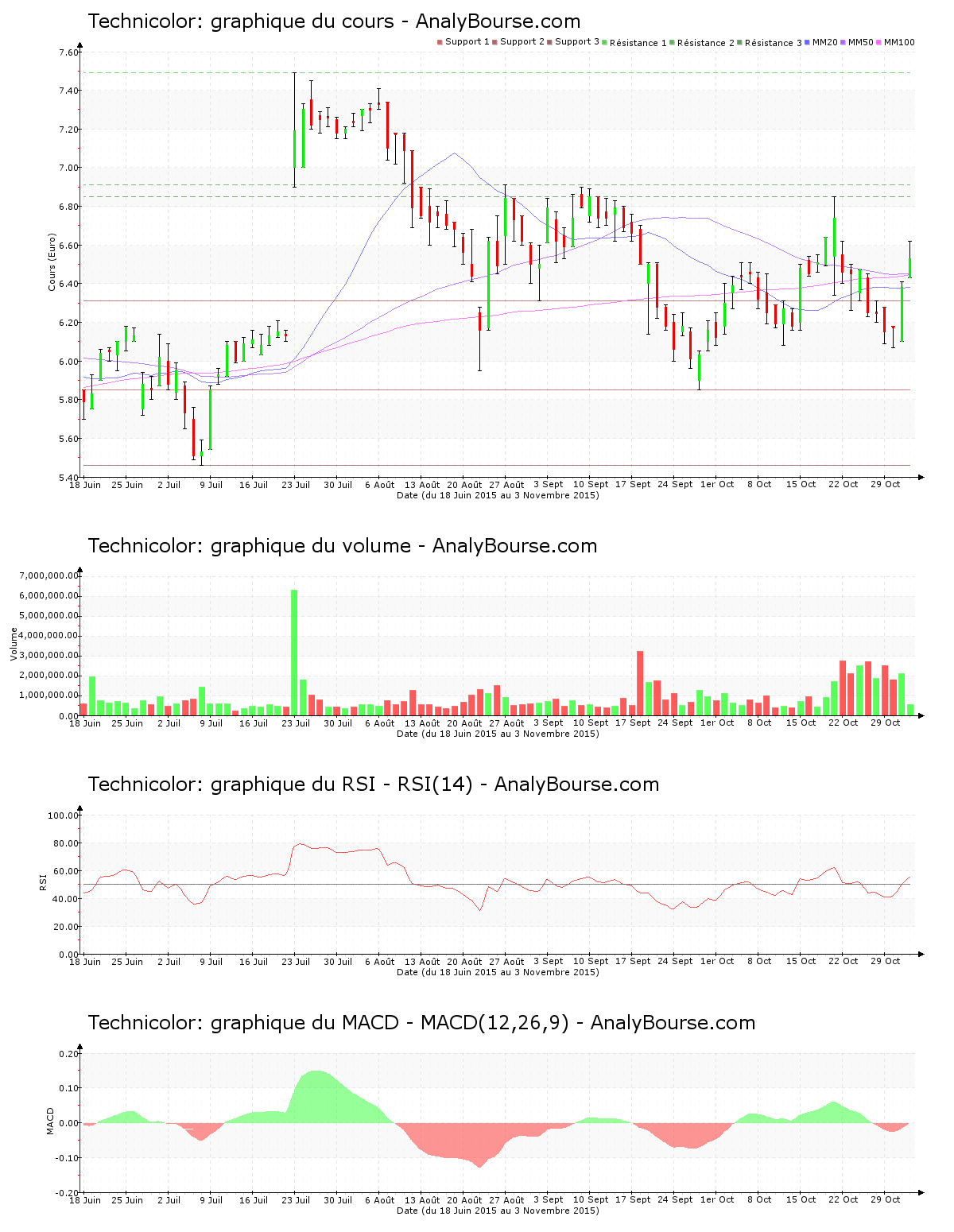The width and height of the screenshot is (954, 1232).
Task: Open the cours chart title header
Action: coord(334,21)
